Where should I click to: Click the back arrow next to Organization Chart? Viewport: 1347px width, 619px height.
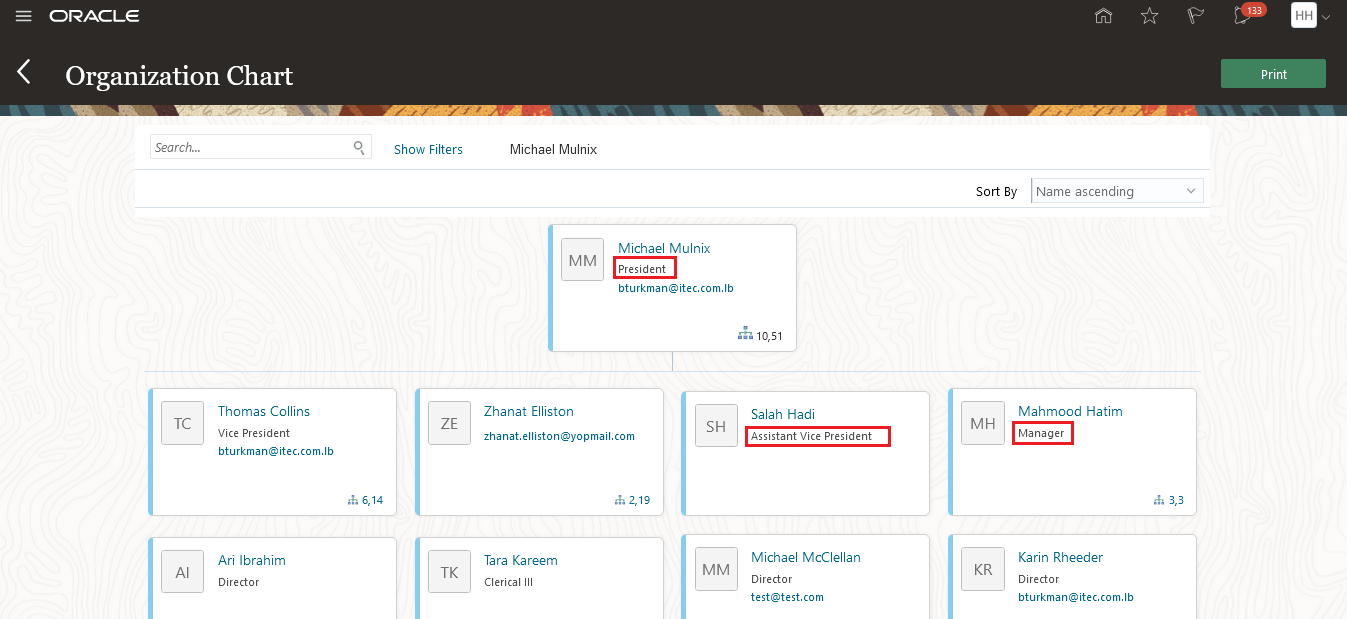tap(24, 72)
